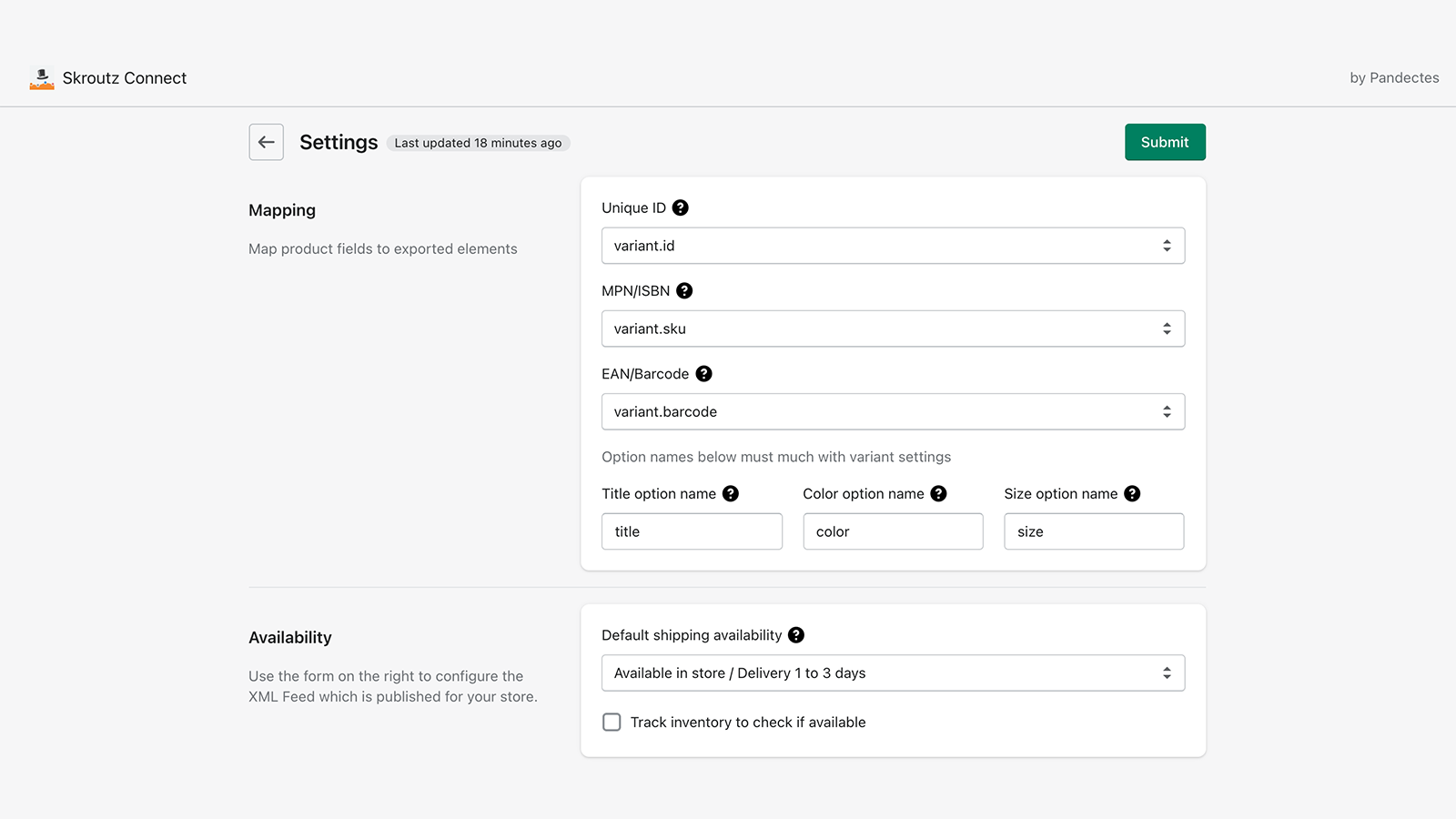The height and width of the screenshot is (819, 1456).
Task: Expand the Default shipping availability dropdown
Action: [893, 673]
